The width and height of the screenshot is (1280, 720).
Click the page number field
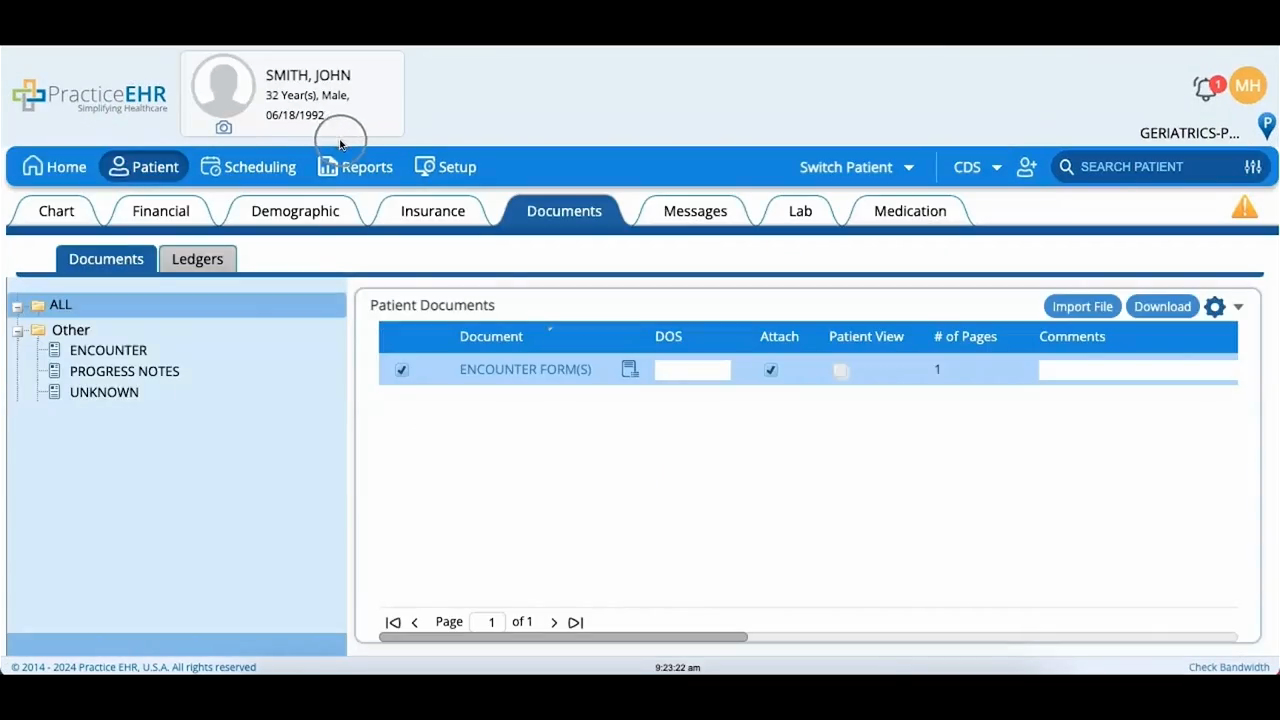488,622
